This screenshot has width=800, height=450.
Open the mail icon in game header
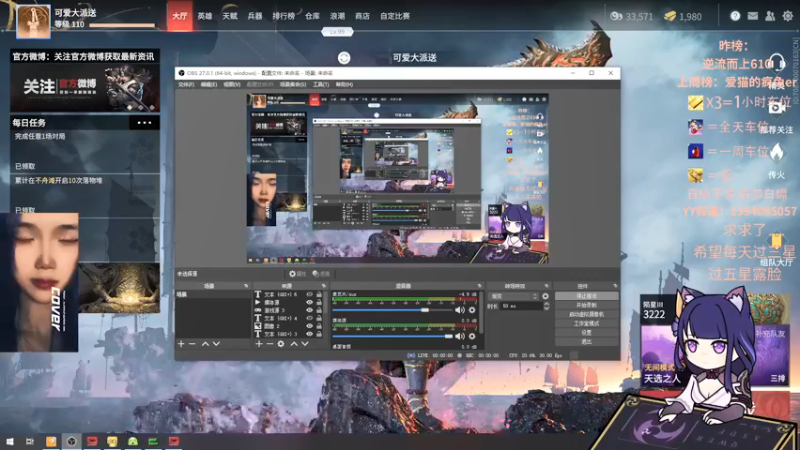coord(753,16)
